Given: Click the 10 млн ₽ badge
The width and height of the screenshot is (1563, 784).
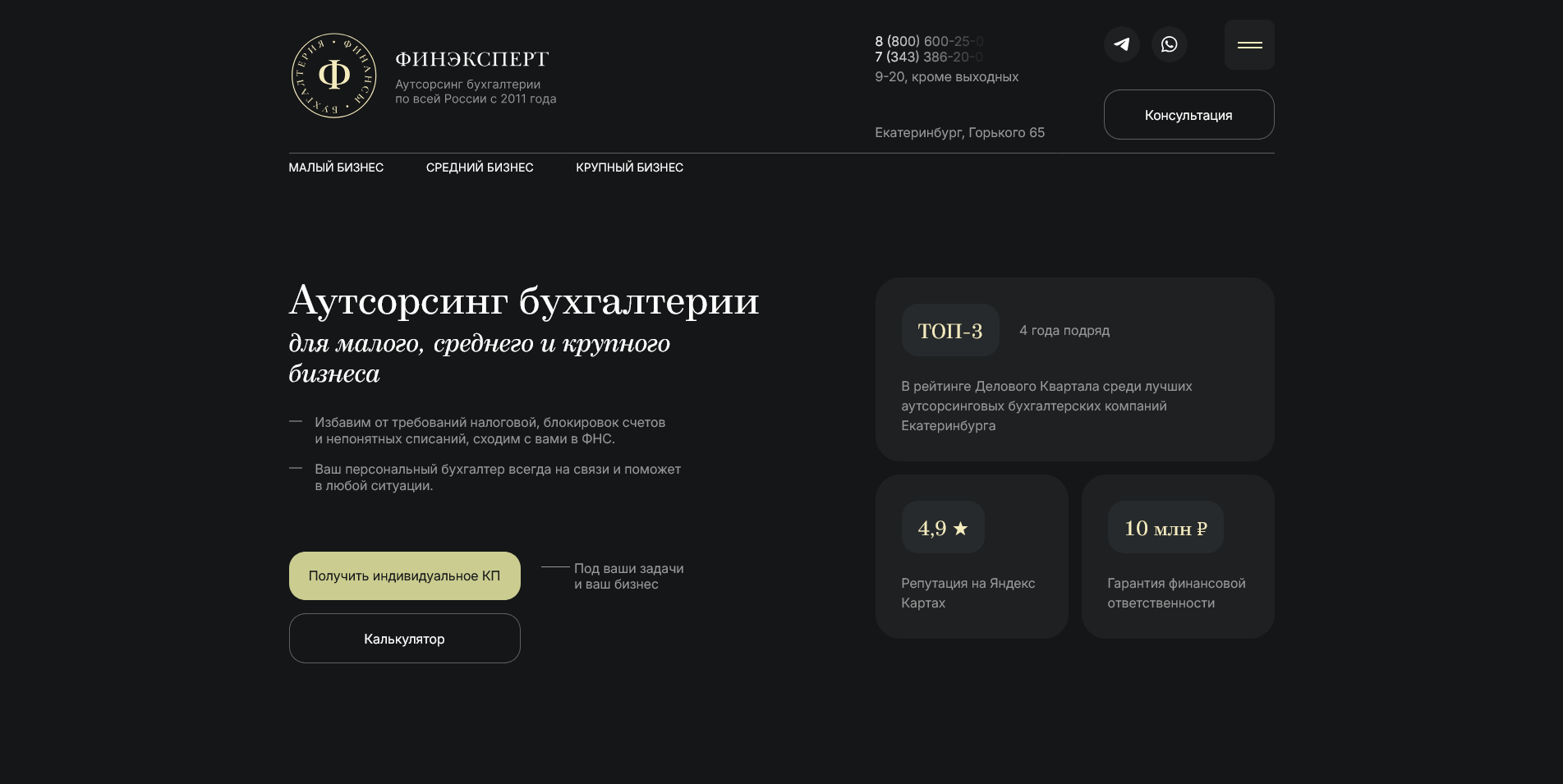Looking at the screenshot, I should (1165, 527).
